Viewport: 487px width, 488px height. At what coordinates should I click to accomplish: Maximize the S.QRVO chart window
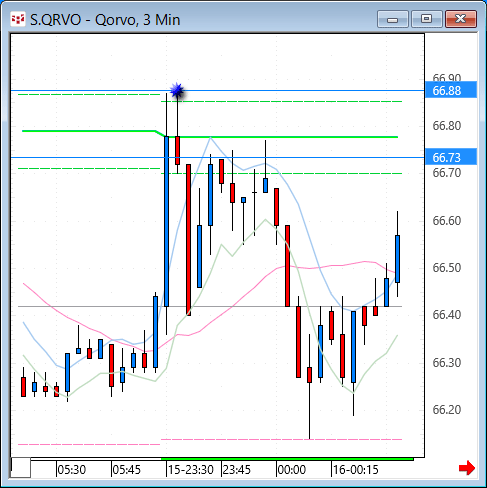(x=427, y=19)
